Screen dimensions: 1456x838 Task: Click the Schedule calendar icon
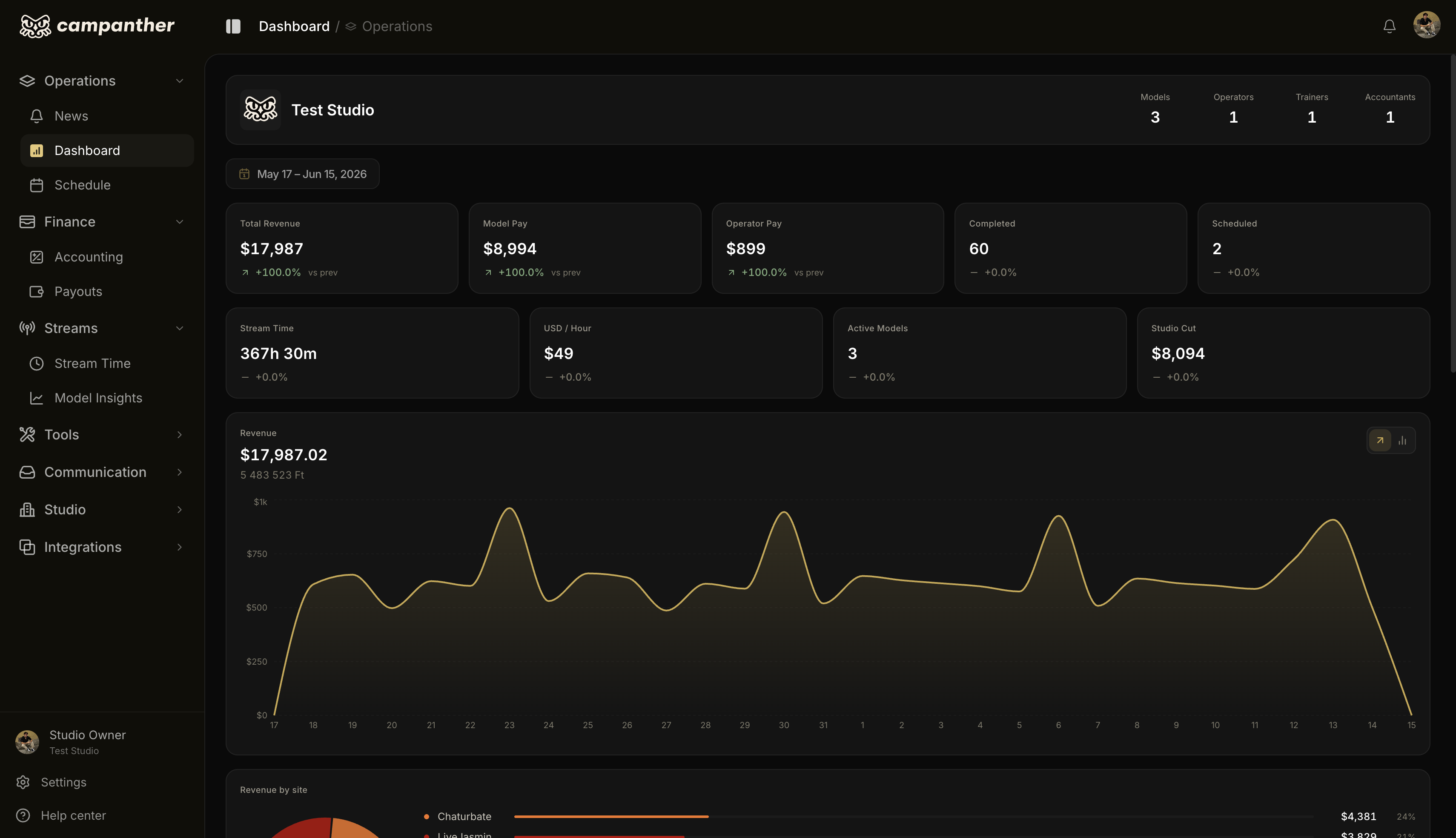click(x=37, y=185)
